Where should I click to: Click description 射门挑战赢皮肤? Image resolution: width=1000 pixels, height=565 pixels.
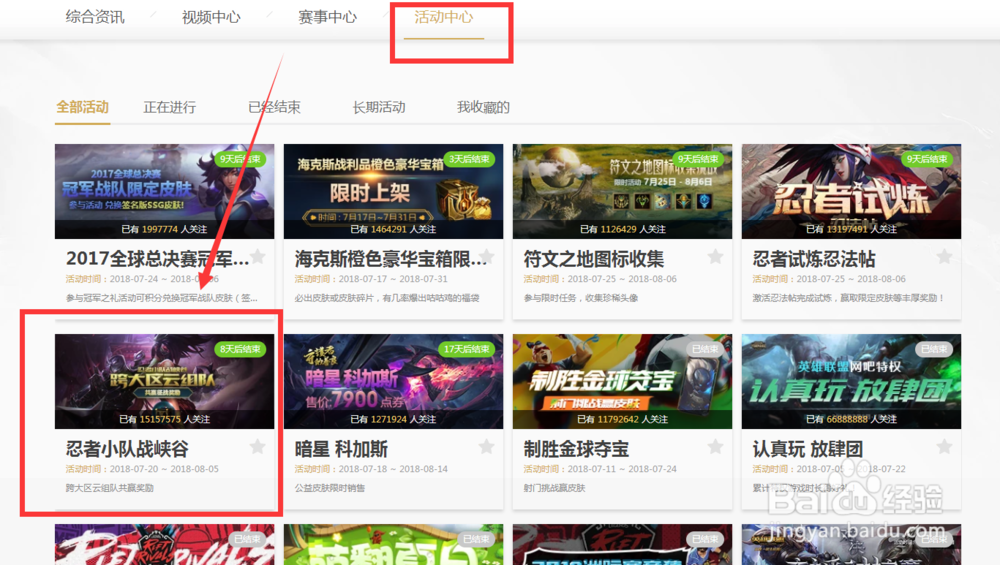(554, 488)
